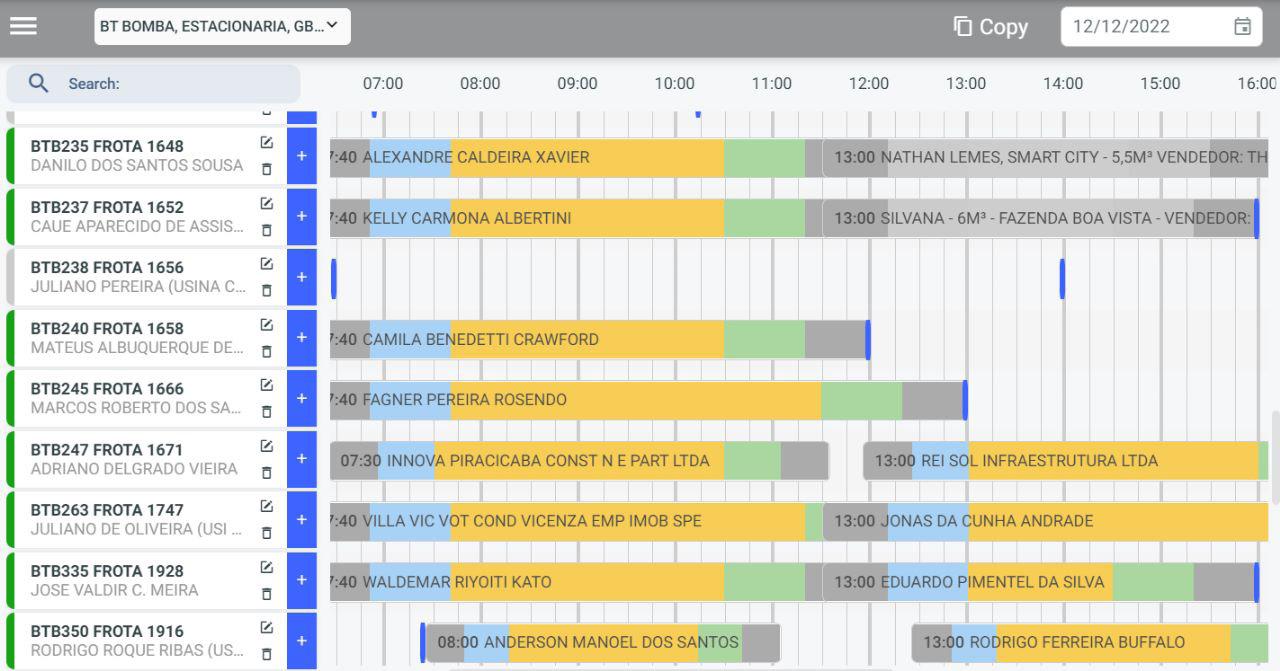Select VILLA VIC VOT COND VICENZA job
The width and height of the screenshot is (1280, 671).
point(575,521)
